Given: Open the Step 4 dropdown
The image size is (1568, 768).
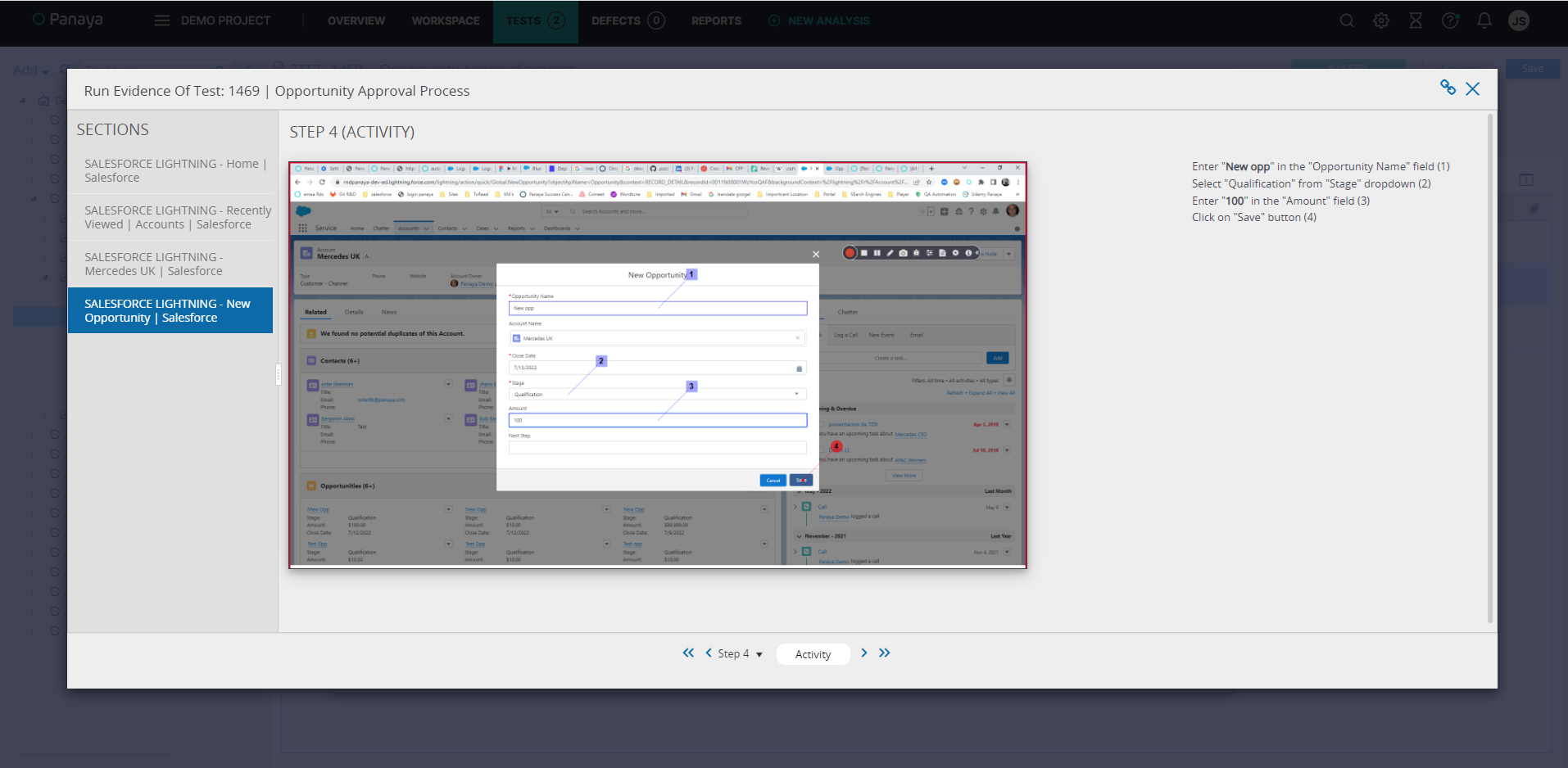Looking at the screenshot, I should 740,653.
